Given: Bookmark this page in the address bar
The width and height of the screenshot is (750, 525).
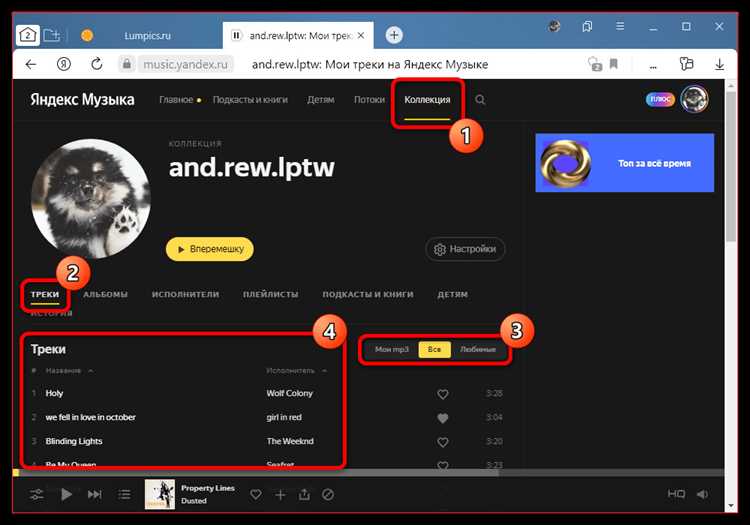Looking at the screenshot, I should click(x=614, y=64).
